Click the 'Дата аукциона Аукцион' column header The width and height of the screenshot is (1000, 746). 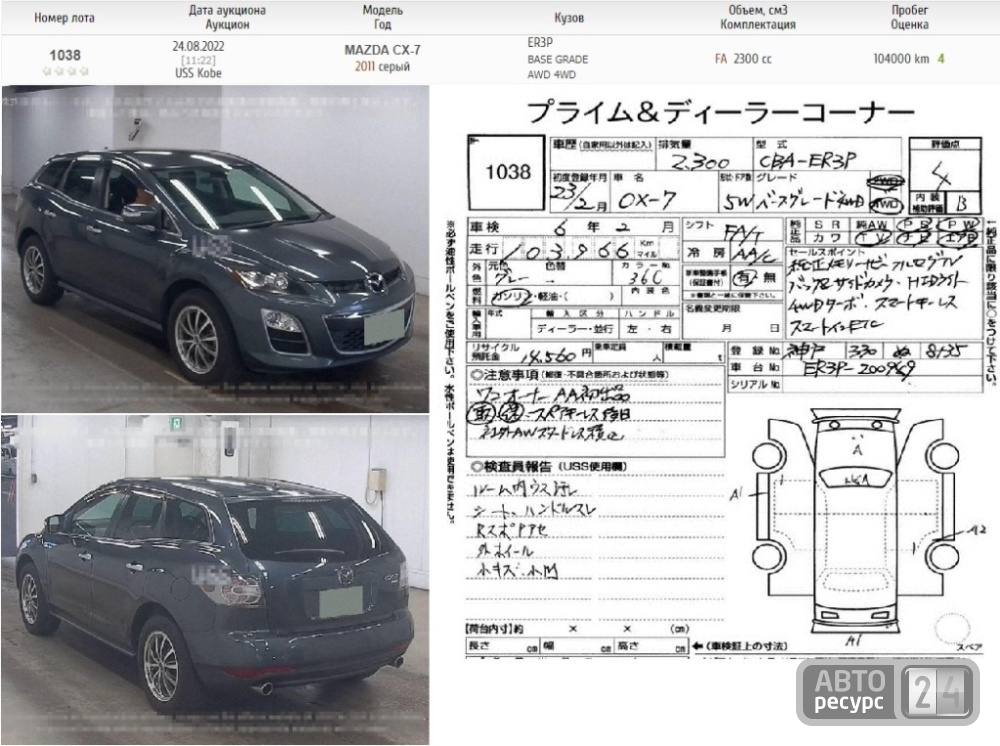coord(227,17)
